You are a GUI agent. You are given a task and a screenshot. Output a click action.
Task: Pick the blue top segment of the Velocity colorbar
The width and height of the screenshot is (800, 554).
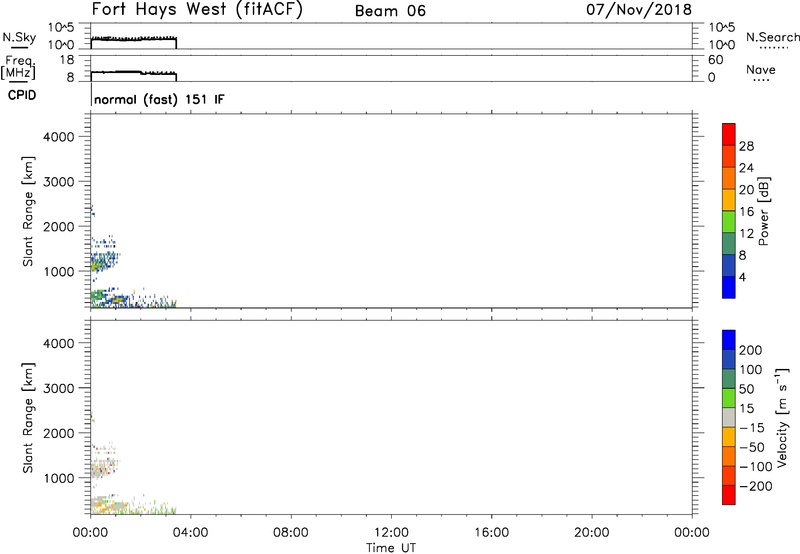[x=729, y=340]
